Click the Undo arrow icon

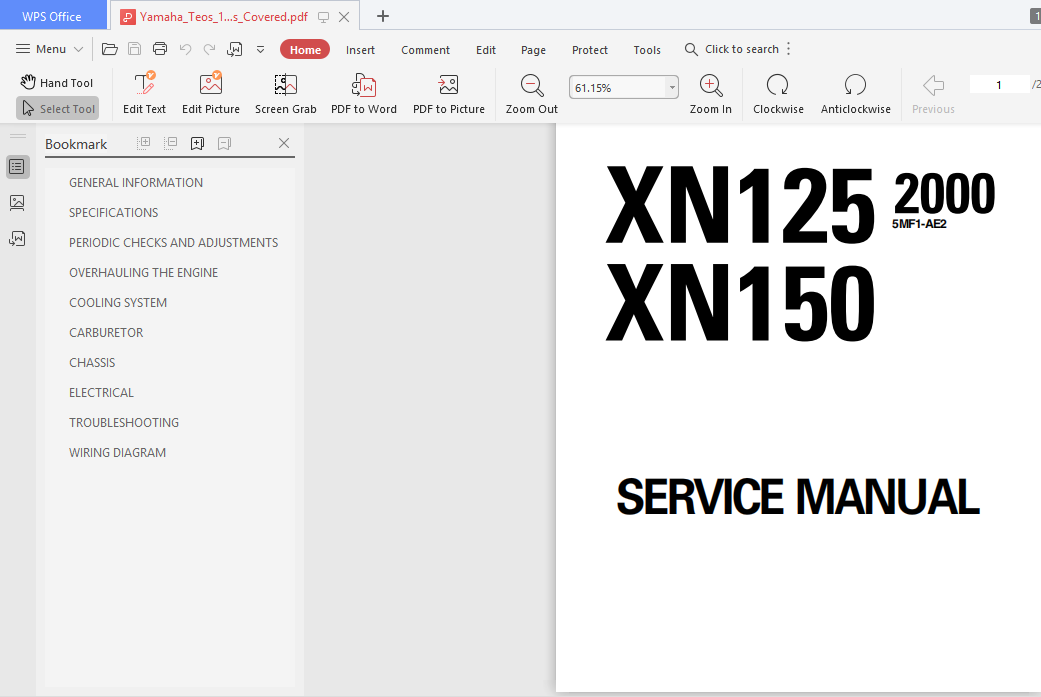tap(185, 49)
